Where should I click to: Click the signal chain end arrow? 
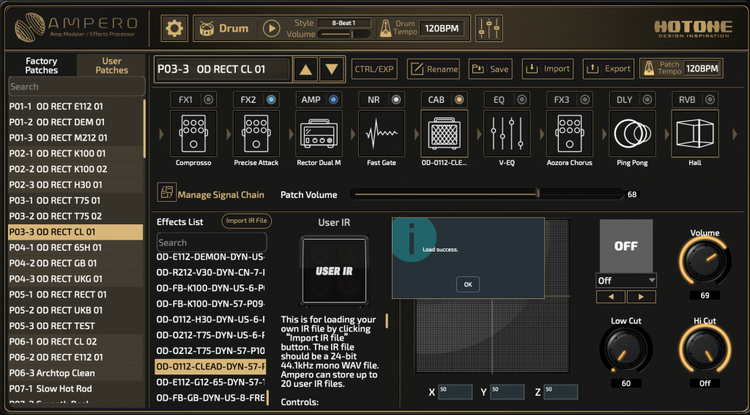(735, 135)
